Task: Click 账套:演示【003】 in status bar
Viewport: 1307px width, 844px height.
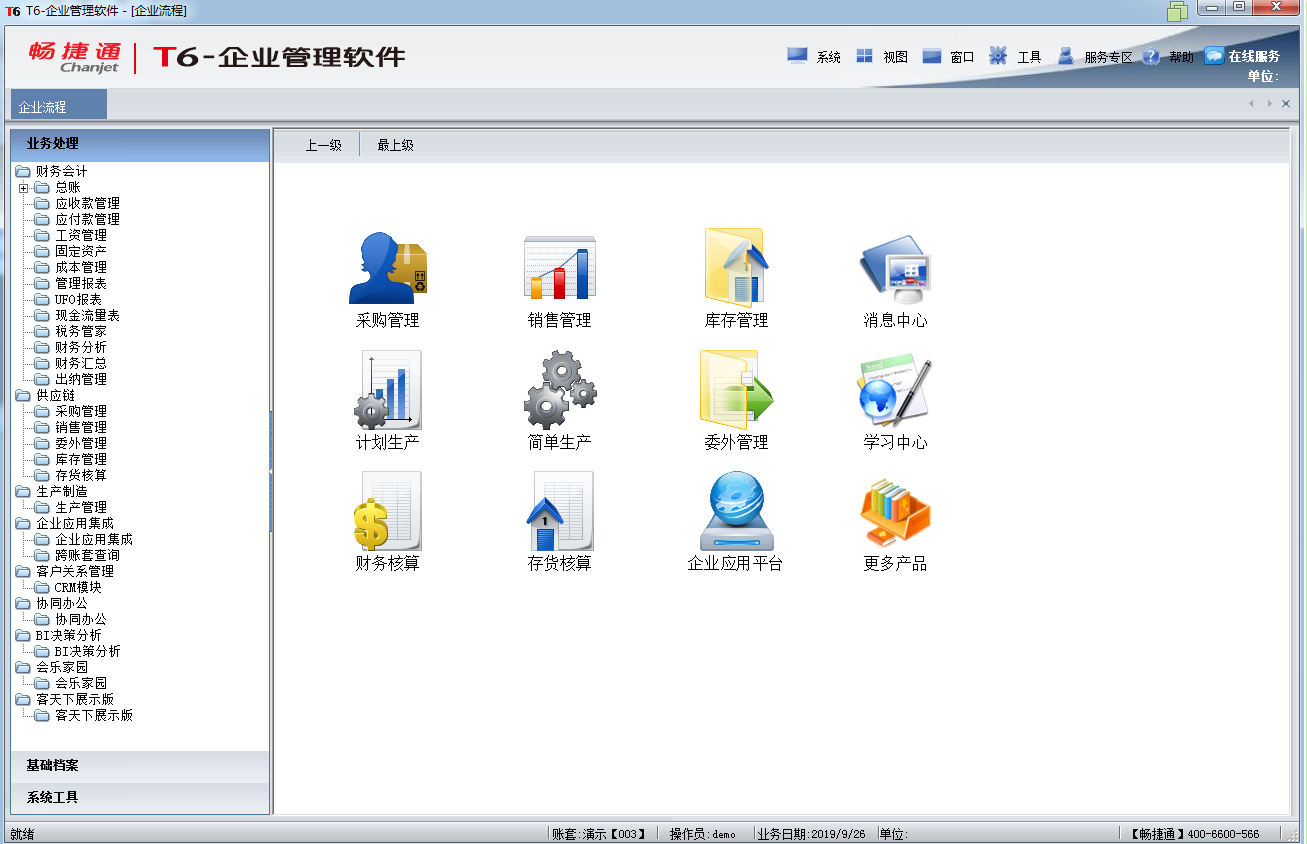Action: click(598, 834)
